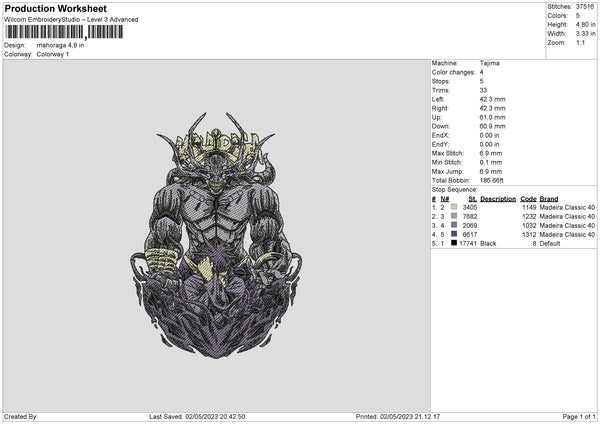Select the light purple swatch for thread 1232
600x424 pixels.
pos(454,216)
